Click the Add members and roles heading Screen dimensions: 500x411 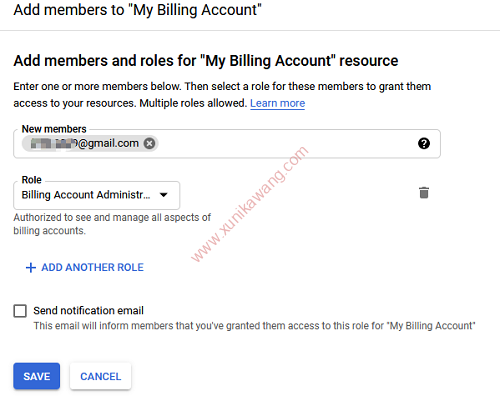(206, 61)
